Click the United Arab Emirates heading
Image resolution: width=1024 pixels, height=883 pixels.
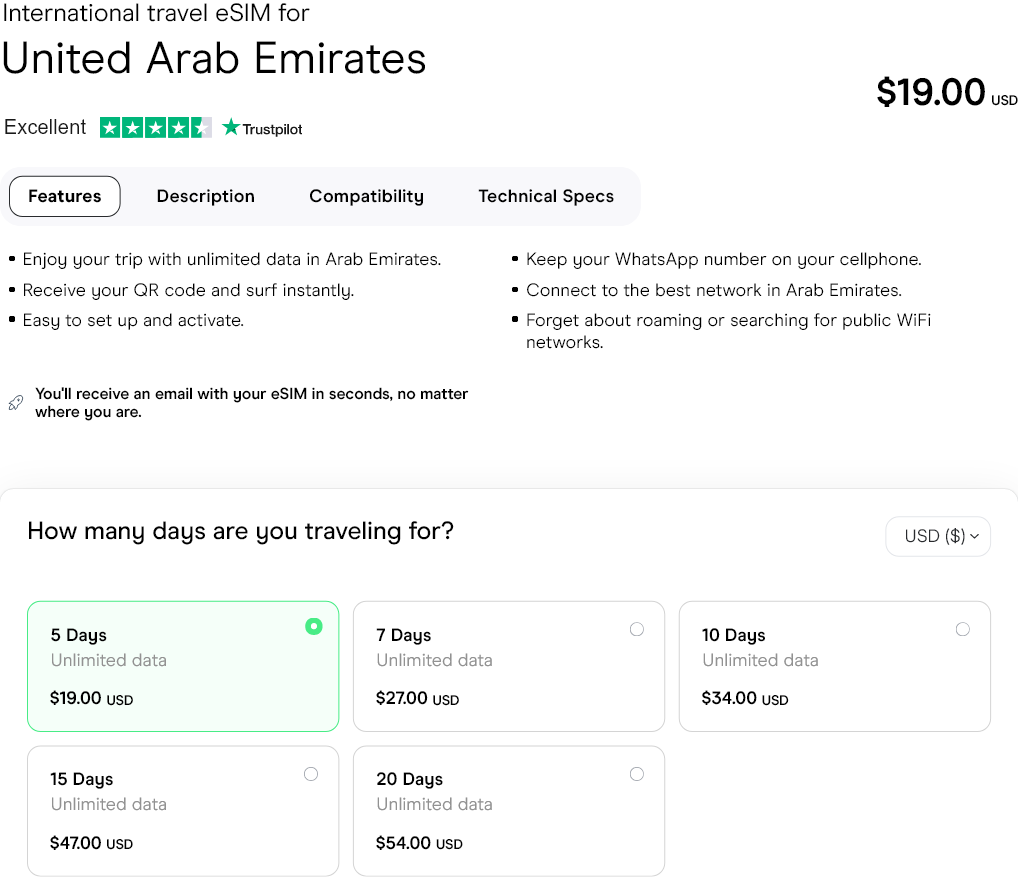[x=213, y=59]
